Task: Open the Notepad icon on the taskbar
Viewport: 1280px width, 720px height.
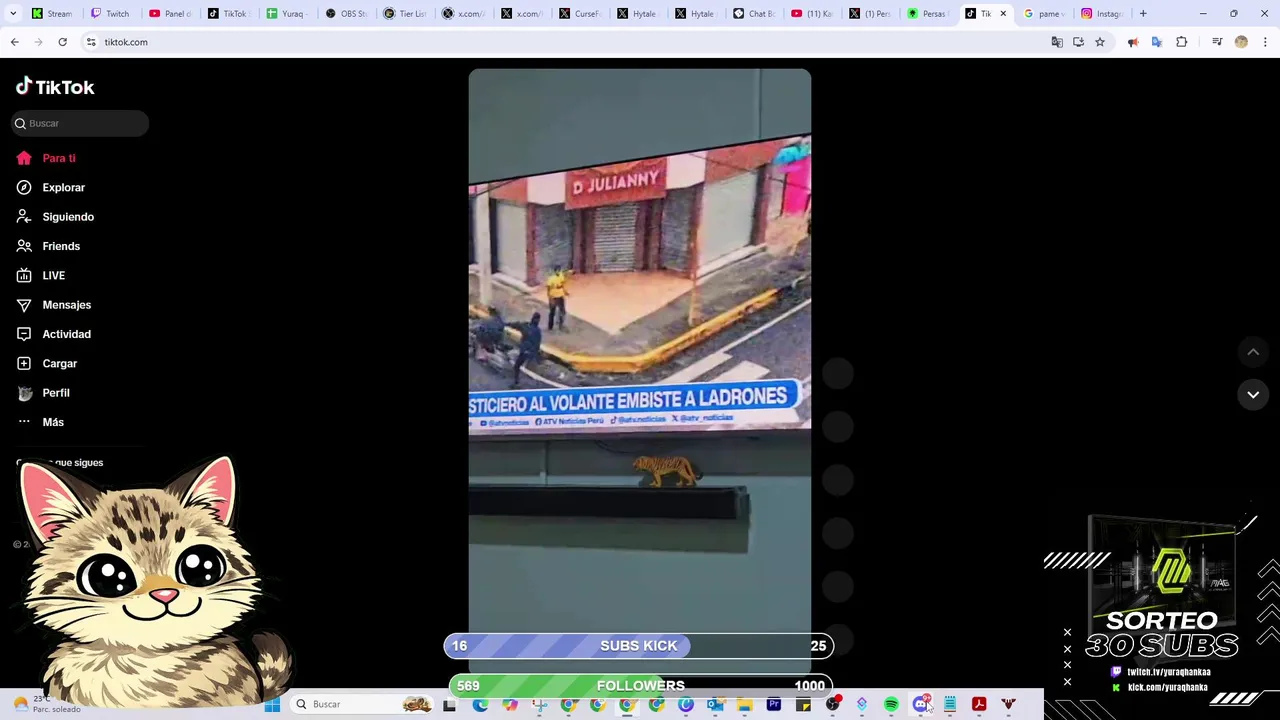Action: pos(950,704)
